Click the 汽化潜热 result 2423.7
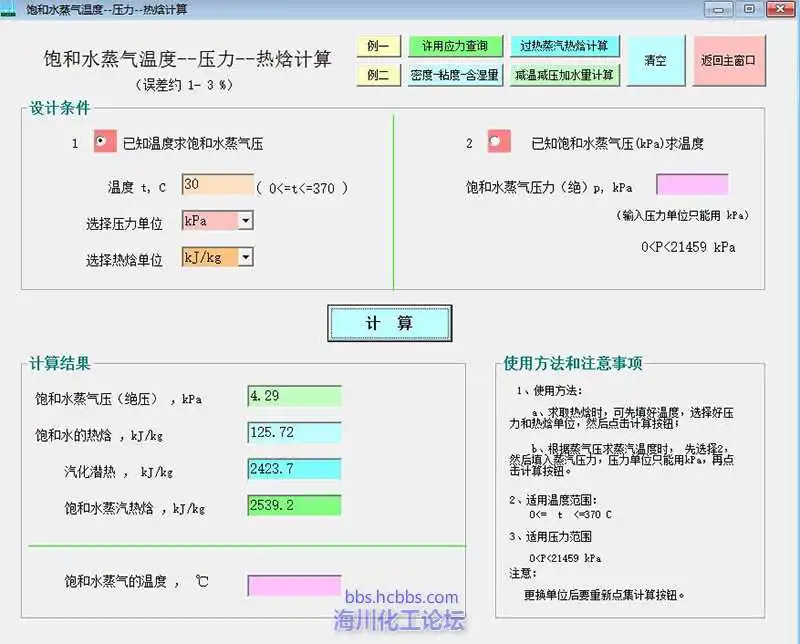The width and height of the screenshot is (800, 644). tap(294, 469)
